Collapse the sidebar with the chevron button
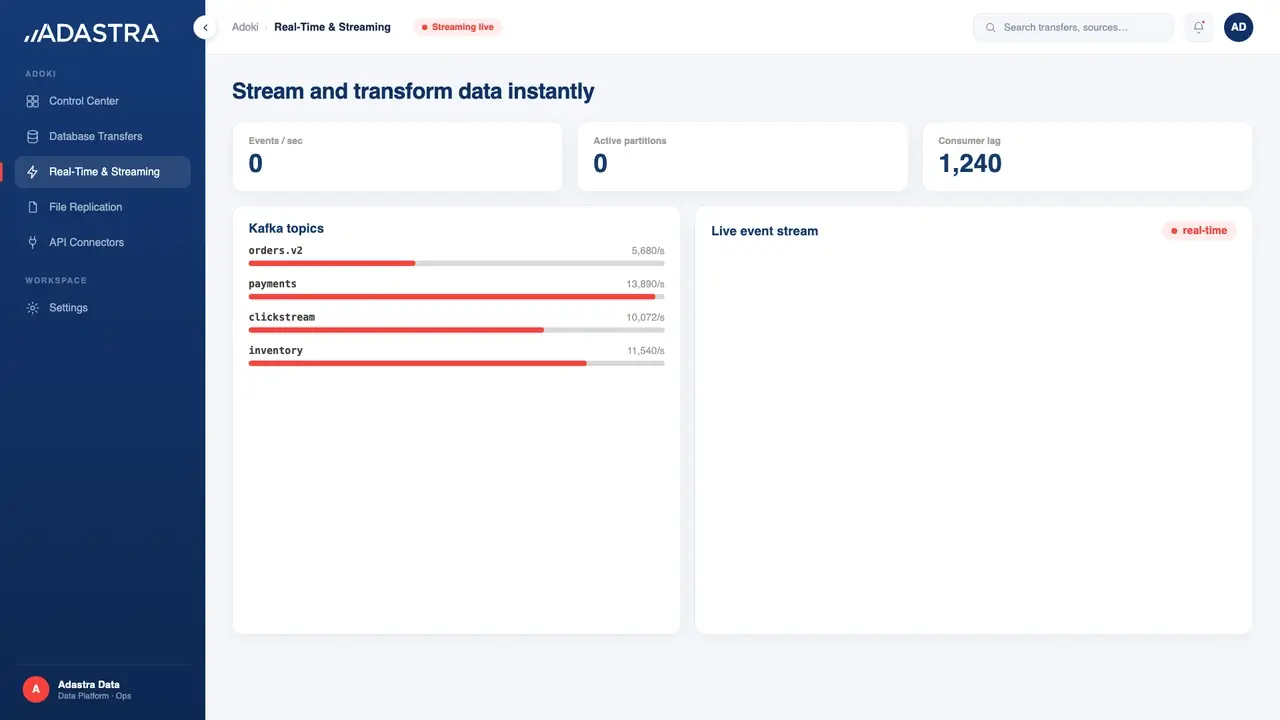 click(205, 28)
